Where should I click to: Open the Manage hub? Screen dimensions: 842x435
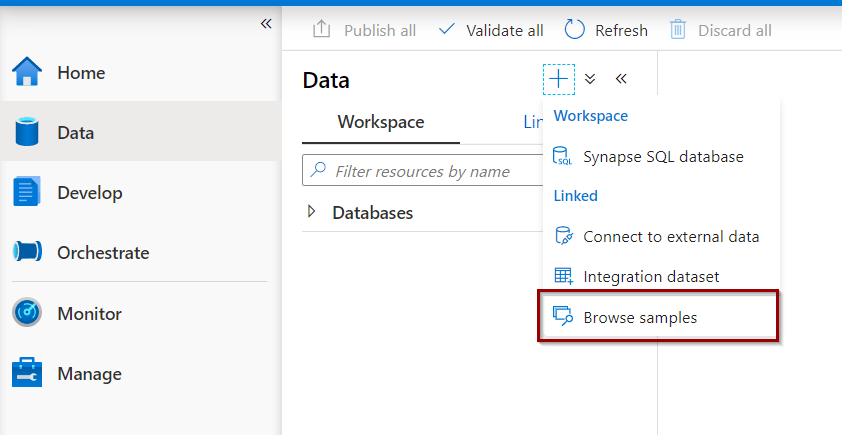point(140,373)
